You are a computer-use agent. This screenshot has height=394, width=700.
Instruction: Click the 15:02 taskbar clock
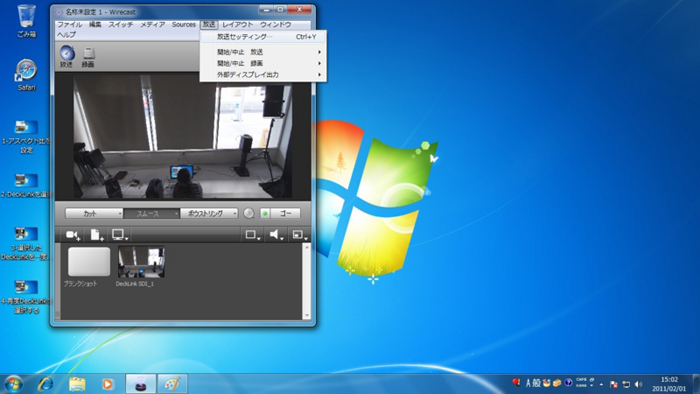[669, 384]
